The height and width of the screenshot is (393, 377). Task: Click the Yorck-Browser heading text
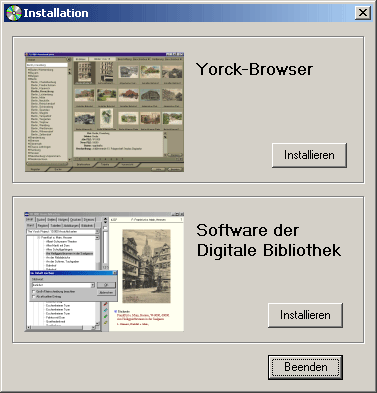pos(254,69)
